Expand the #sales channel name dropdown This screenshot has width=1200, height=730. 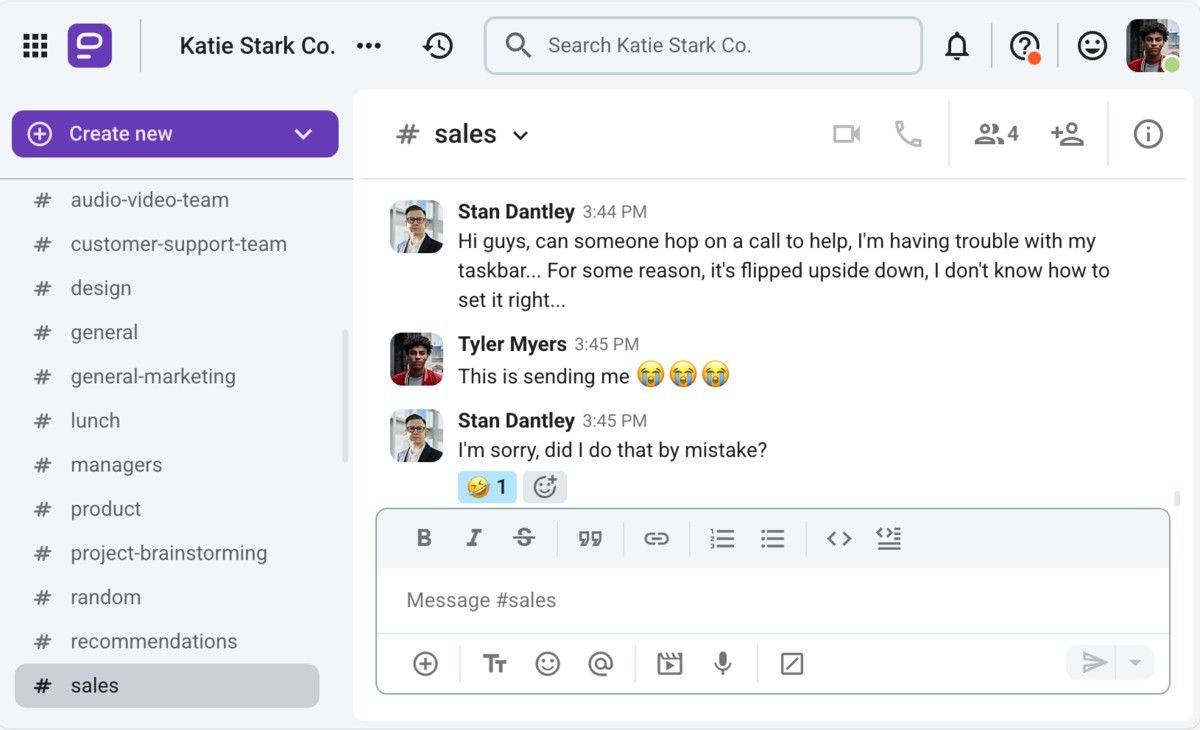pyautogui.click(x=520, y=134)
